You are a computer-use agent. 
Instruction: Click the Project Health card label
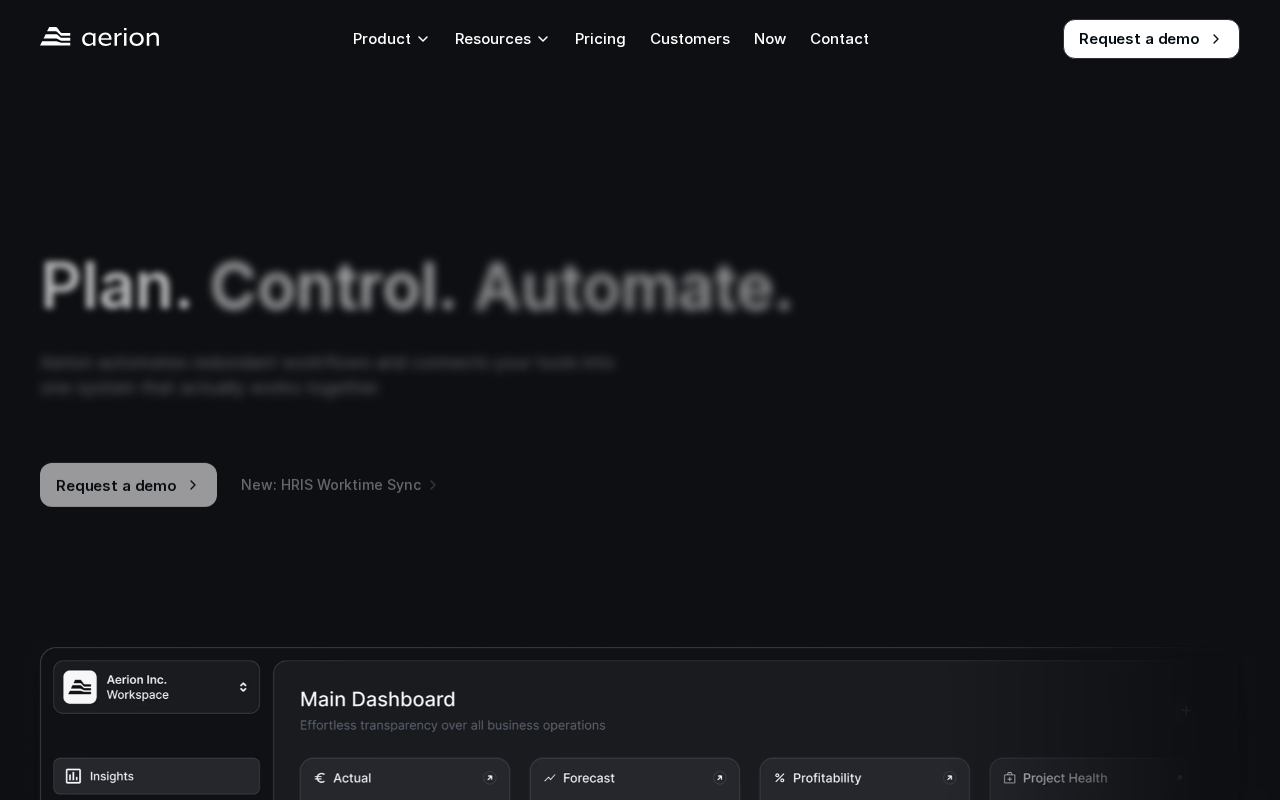(x=1065, y=778)
